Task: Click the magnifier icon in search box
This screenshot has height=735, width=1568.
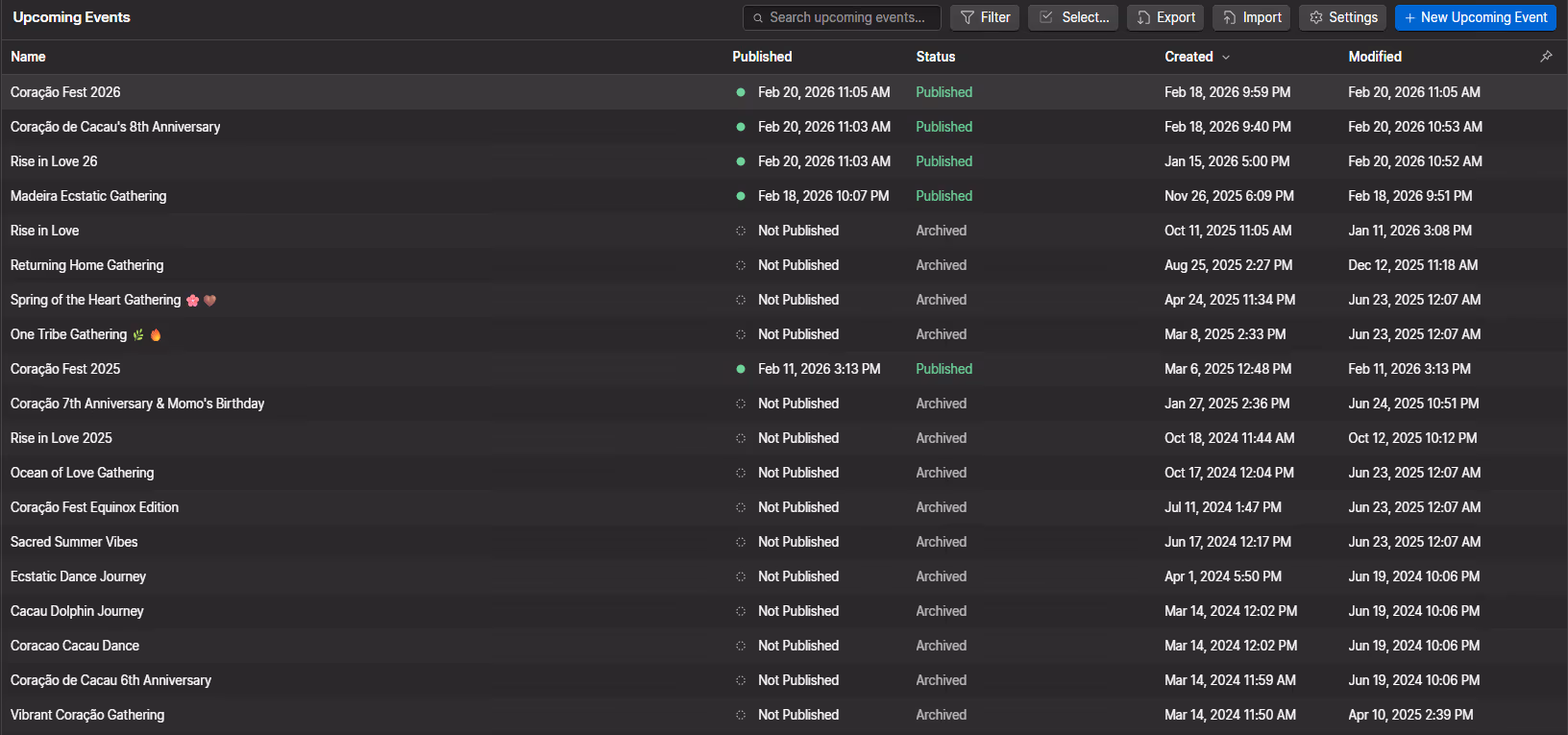Action: [x=758, y=17]
